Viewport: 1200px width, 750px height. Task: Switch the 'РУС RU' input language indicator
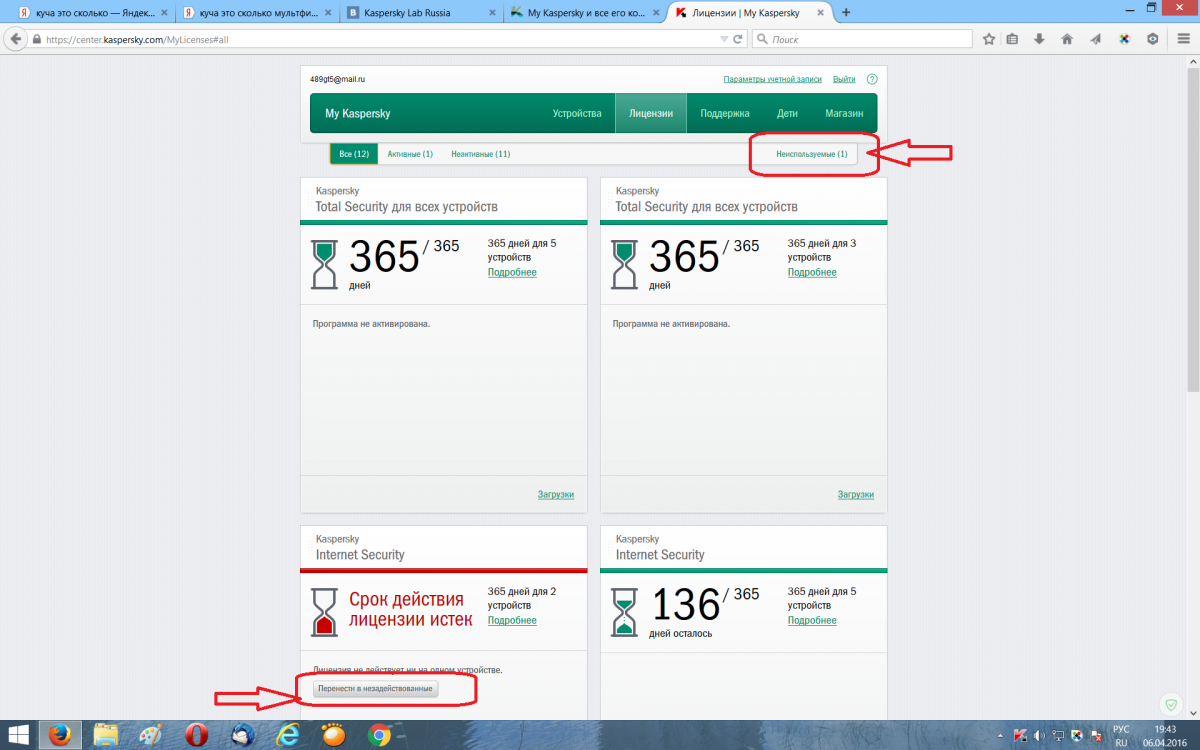click(x=1121, y=735)
